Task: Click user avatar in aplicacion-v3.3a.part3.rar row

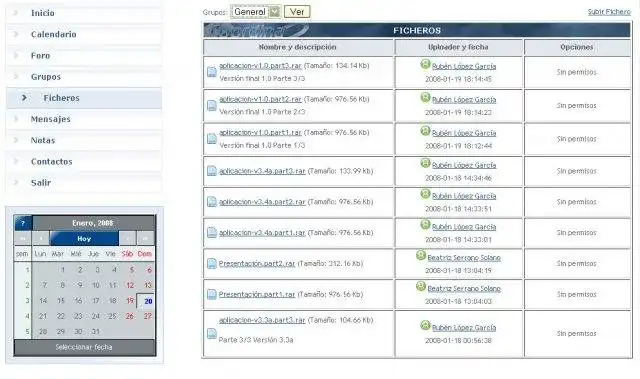Action: point(425,326)
